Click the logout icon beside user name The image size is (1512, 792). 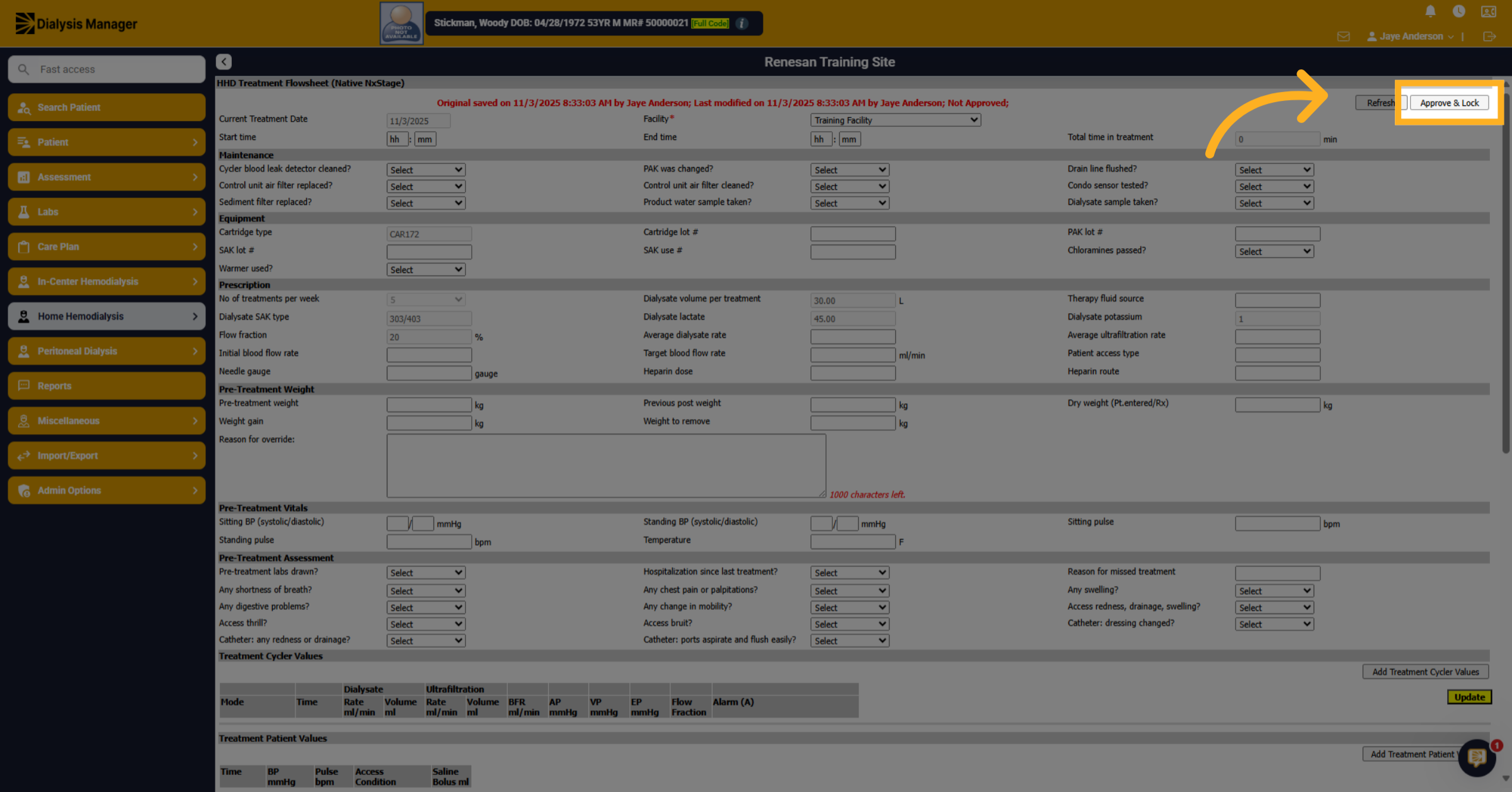[x=1489, y=37]
